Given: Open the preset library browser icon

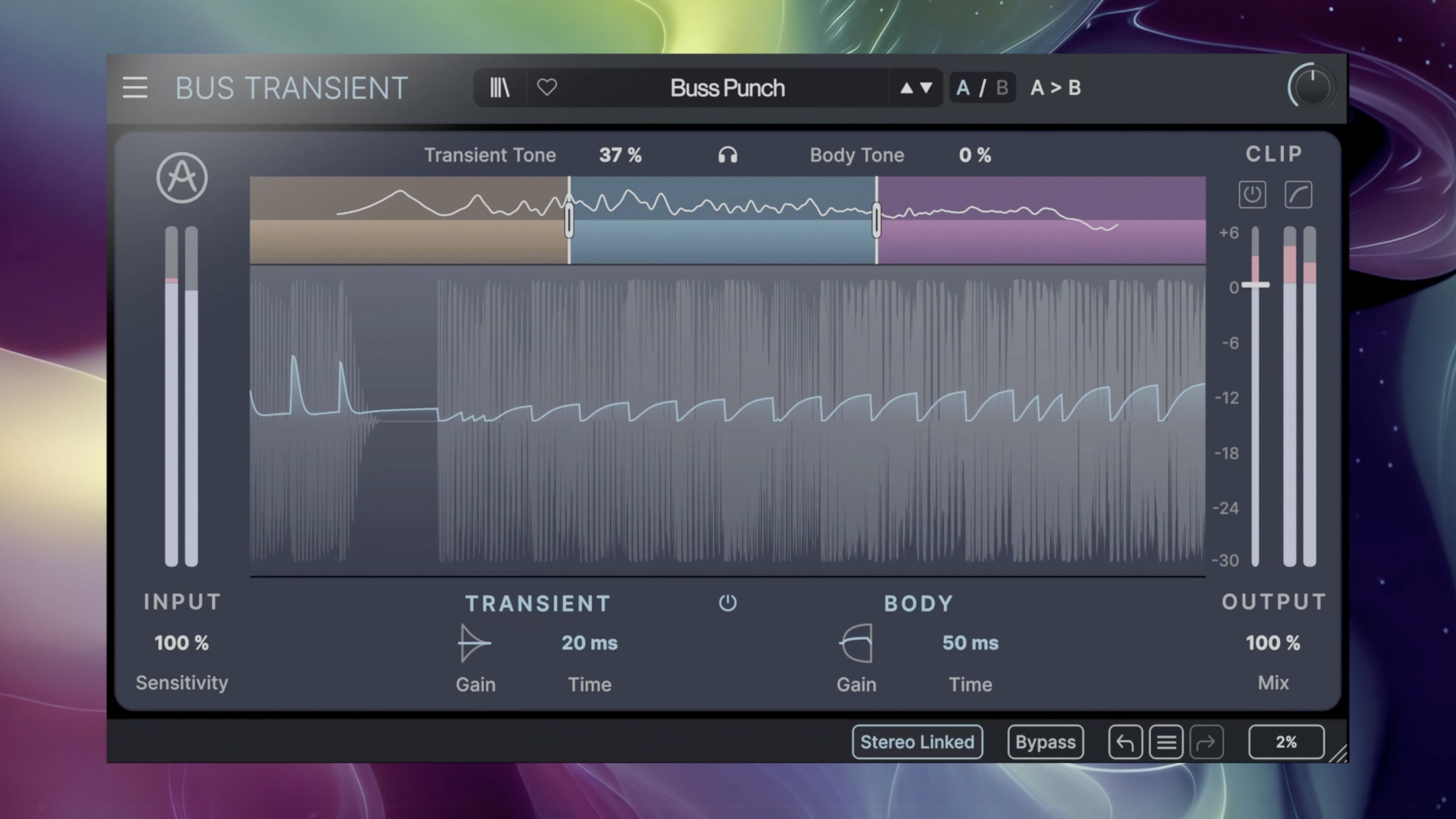Looking at the screenshot, I should pos(500,88).
